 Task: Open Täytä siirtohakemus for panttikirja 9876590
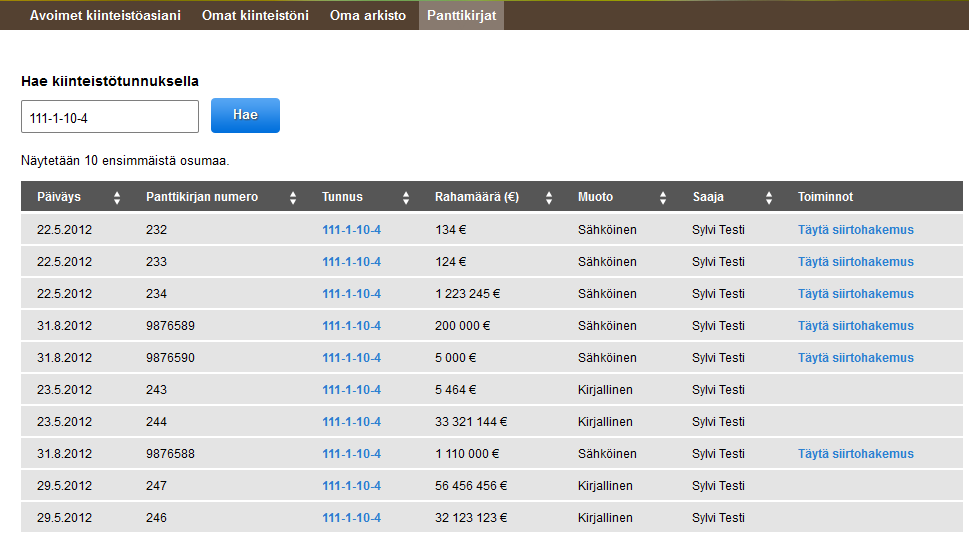pos(855,358)
